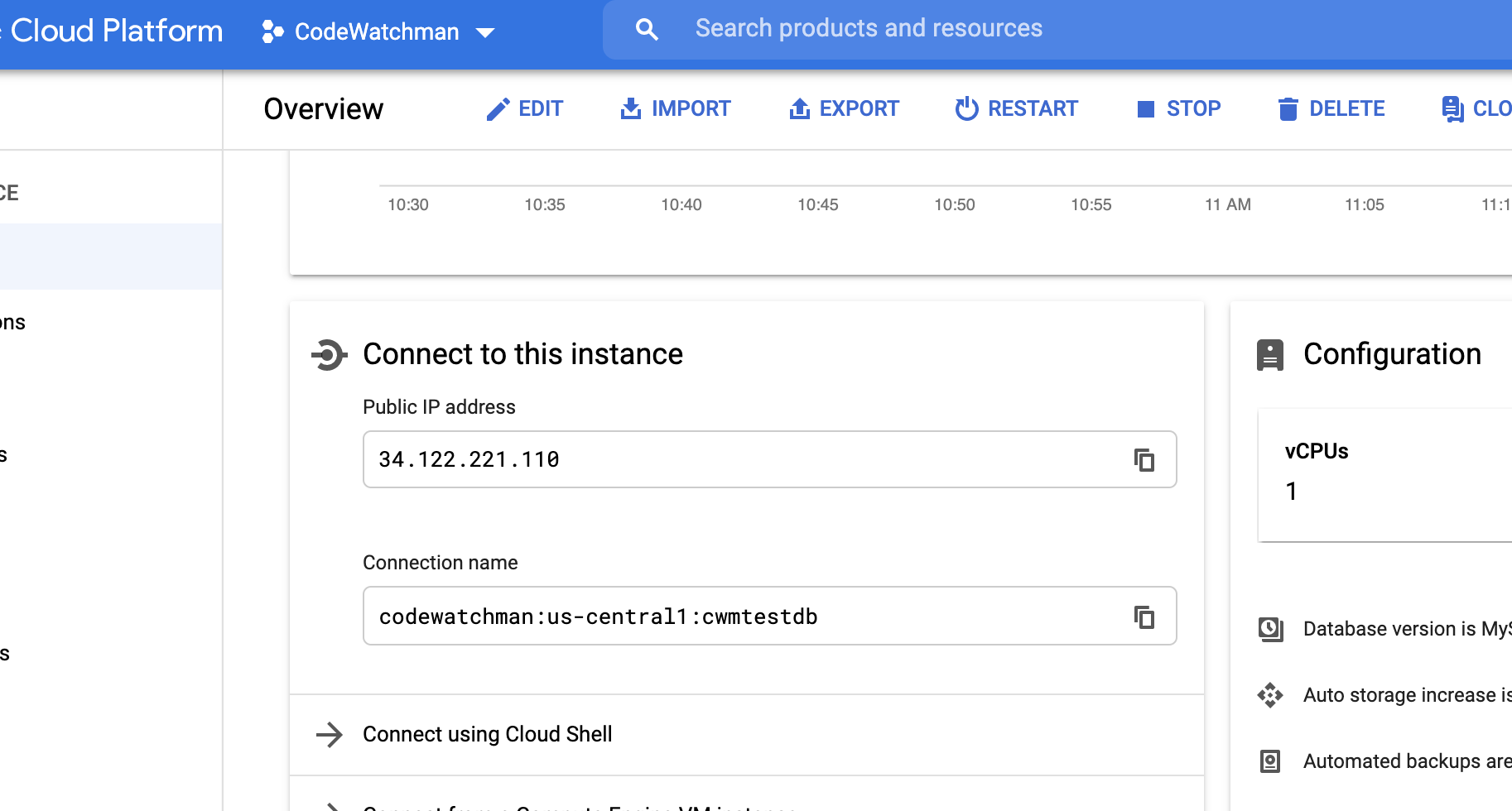Screen dimensions: 1512x811
Task: Click the stop square icon
Action: click(x=1146, y=109)
